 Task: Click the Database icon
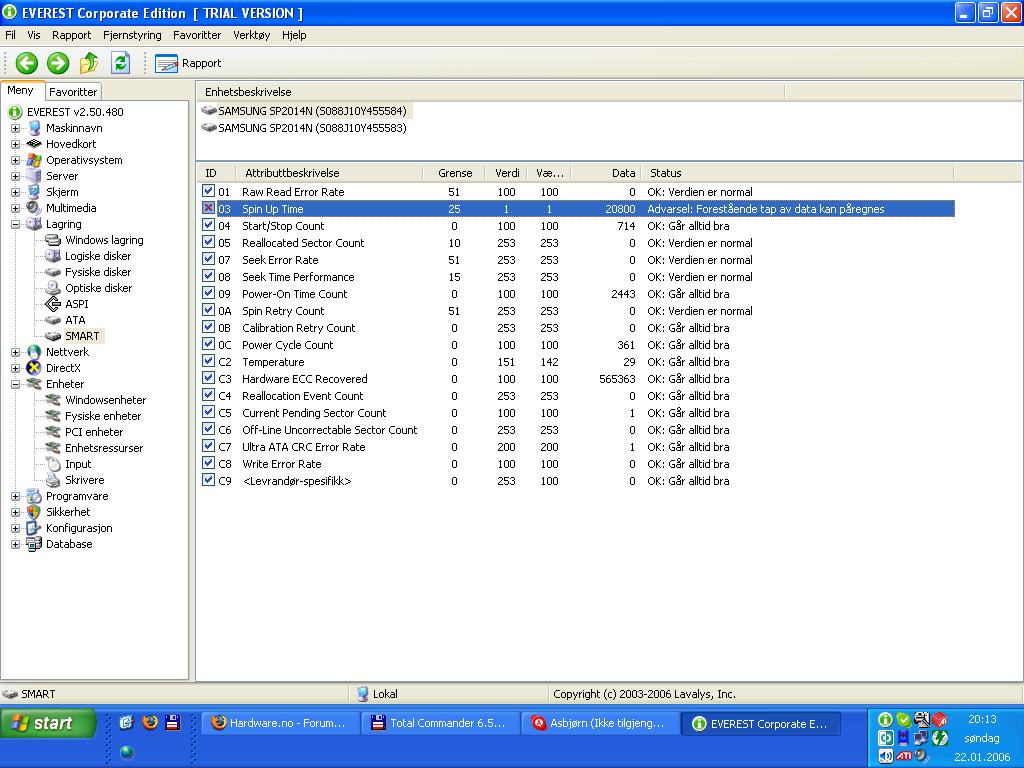tap(34, 544)
